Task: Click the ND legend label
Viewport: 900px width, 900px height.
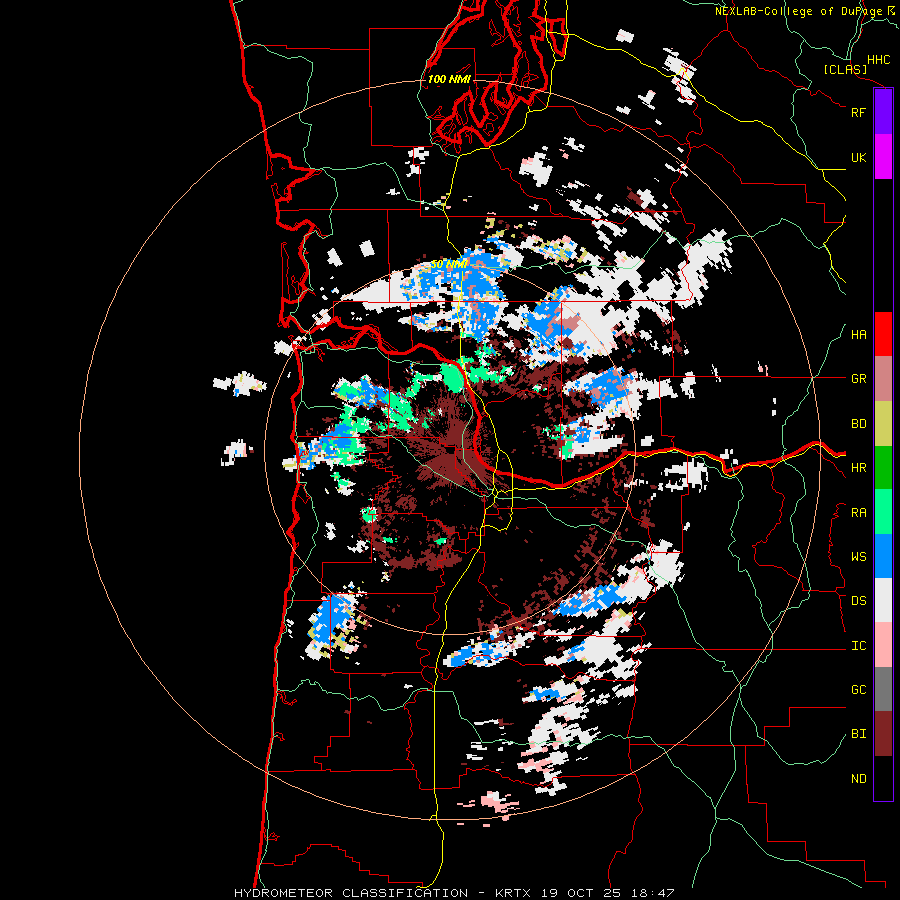Action: [858, 779]
